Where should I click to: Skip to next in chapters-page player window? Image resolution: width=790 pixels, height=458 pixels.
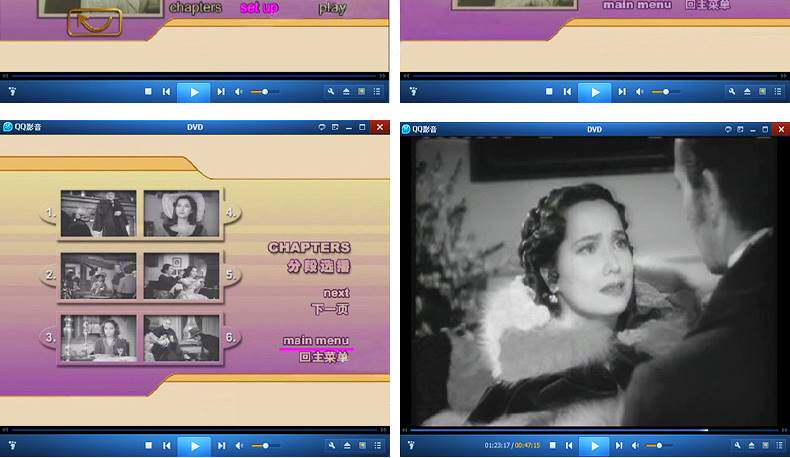pyautogui.click(x=221, y=445)
